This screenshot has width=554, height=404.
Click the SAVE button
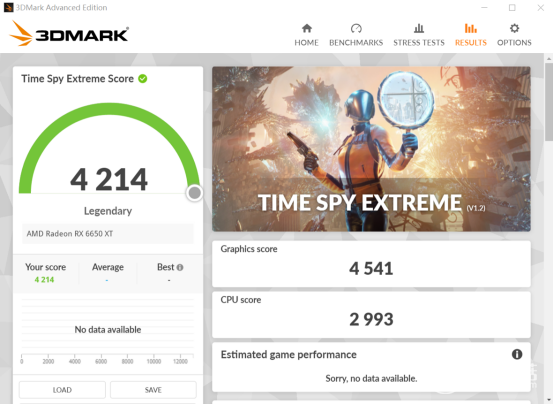pos(153,390)
